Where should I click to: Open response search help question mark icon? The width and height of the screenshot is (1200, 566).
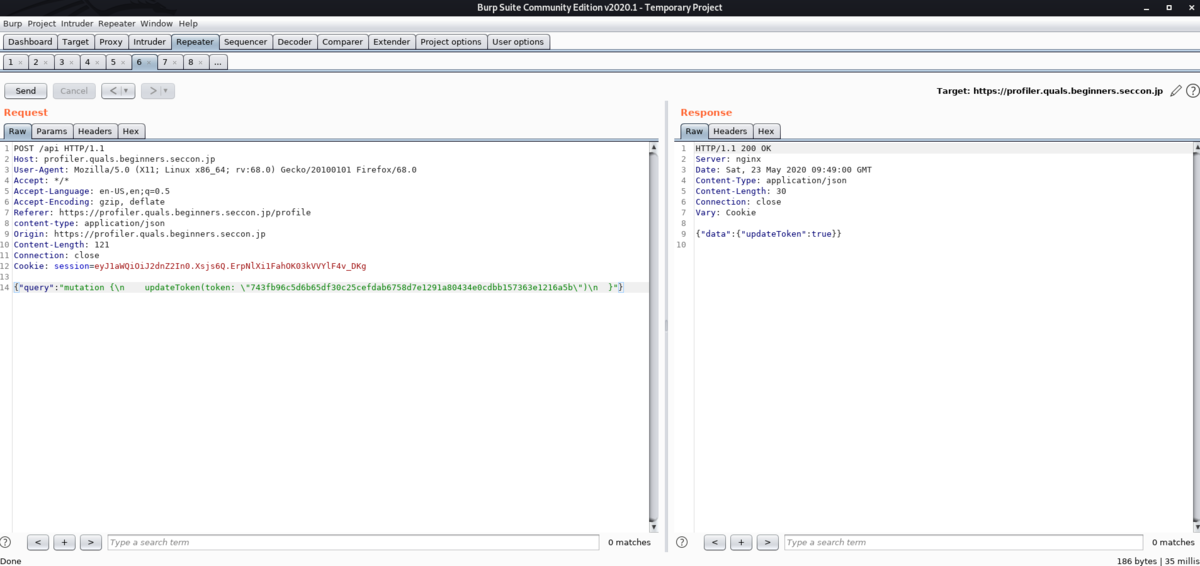coord(682,542)
